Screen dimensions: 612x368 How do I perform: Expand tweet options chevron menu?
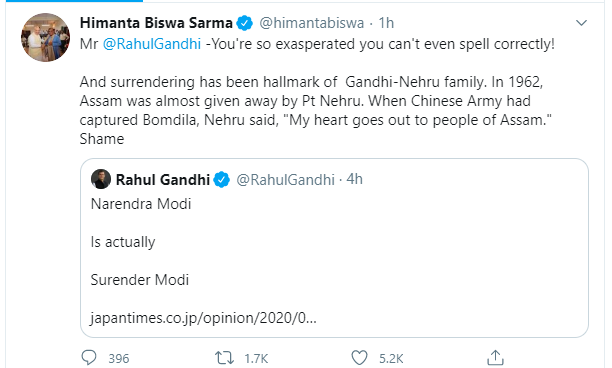pos(581,23)
